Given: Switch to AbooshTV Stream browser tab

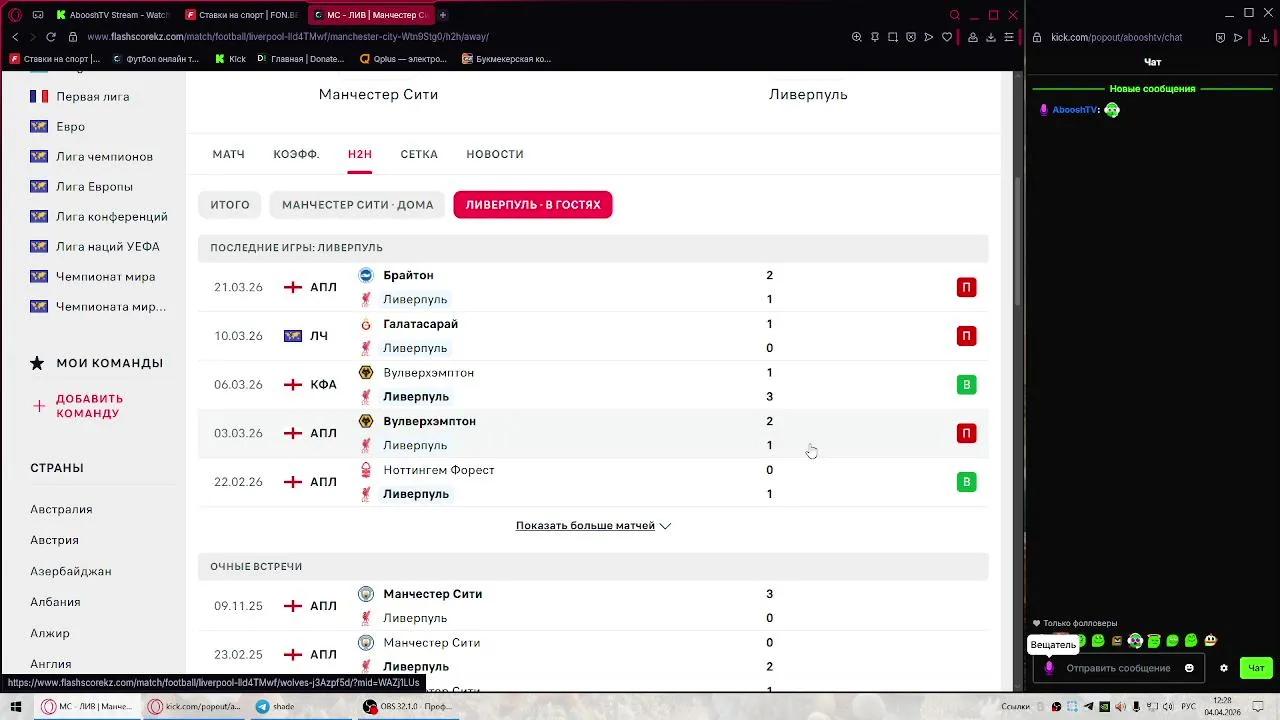Looking at the screenshot, I should [x=114, y=15].
